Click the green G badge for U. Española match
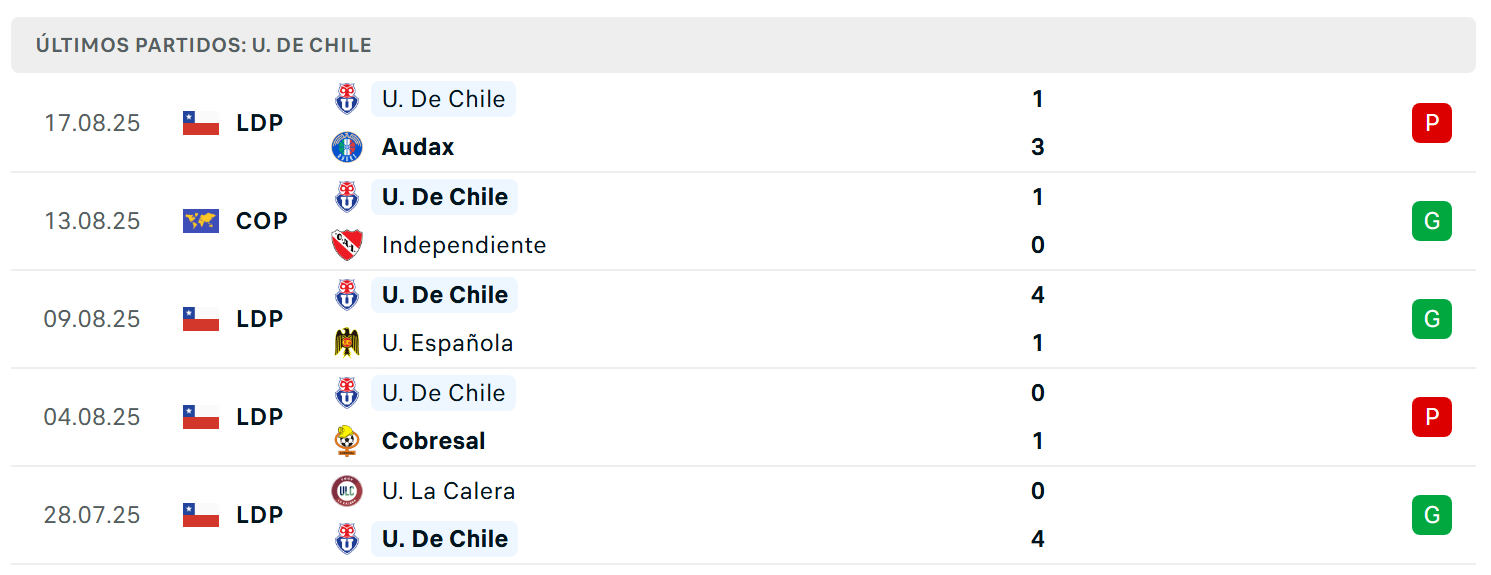The image size is (1491, 575). [1432, 319]
